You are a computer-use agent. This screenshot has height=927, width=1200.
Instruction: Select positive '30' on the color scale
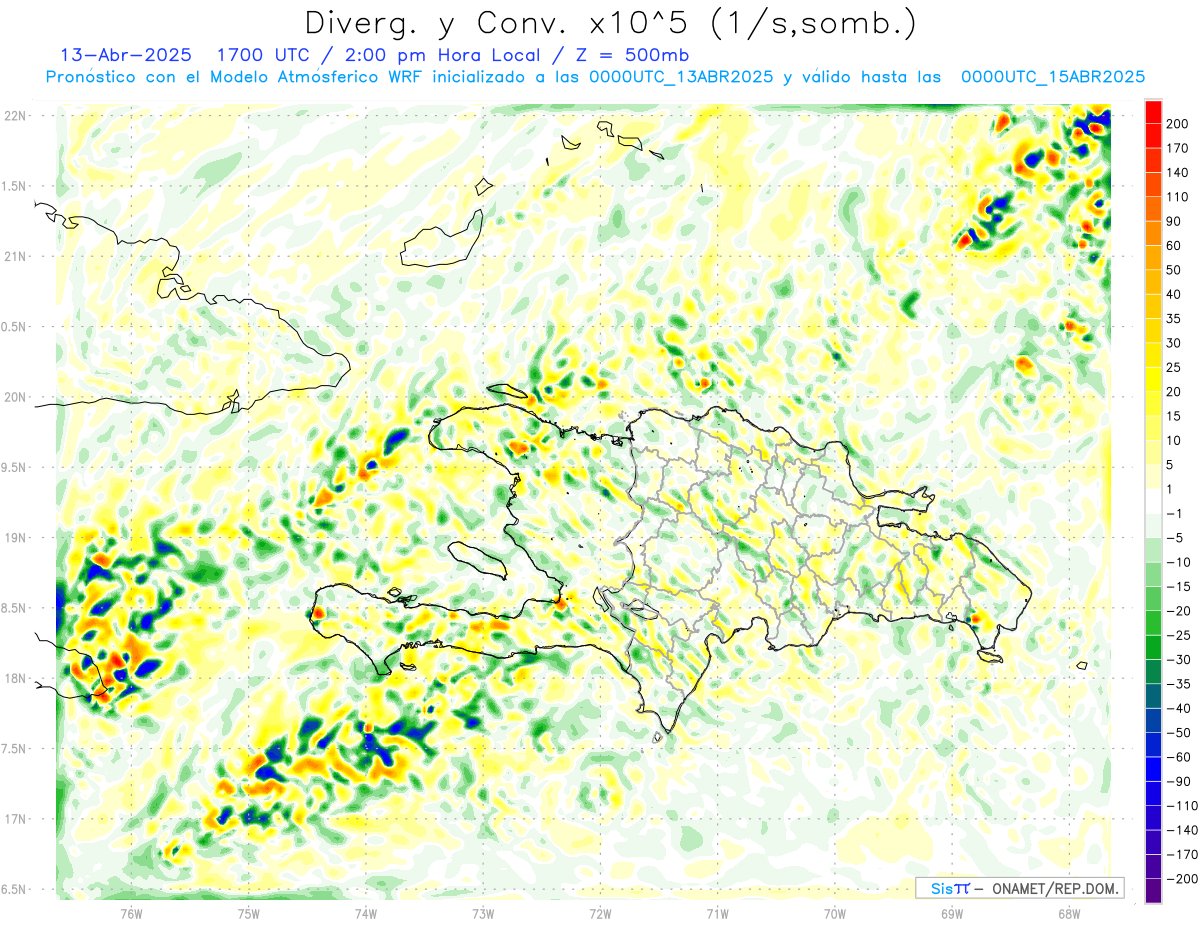tap(1174, 343)
